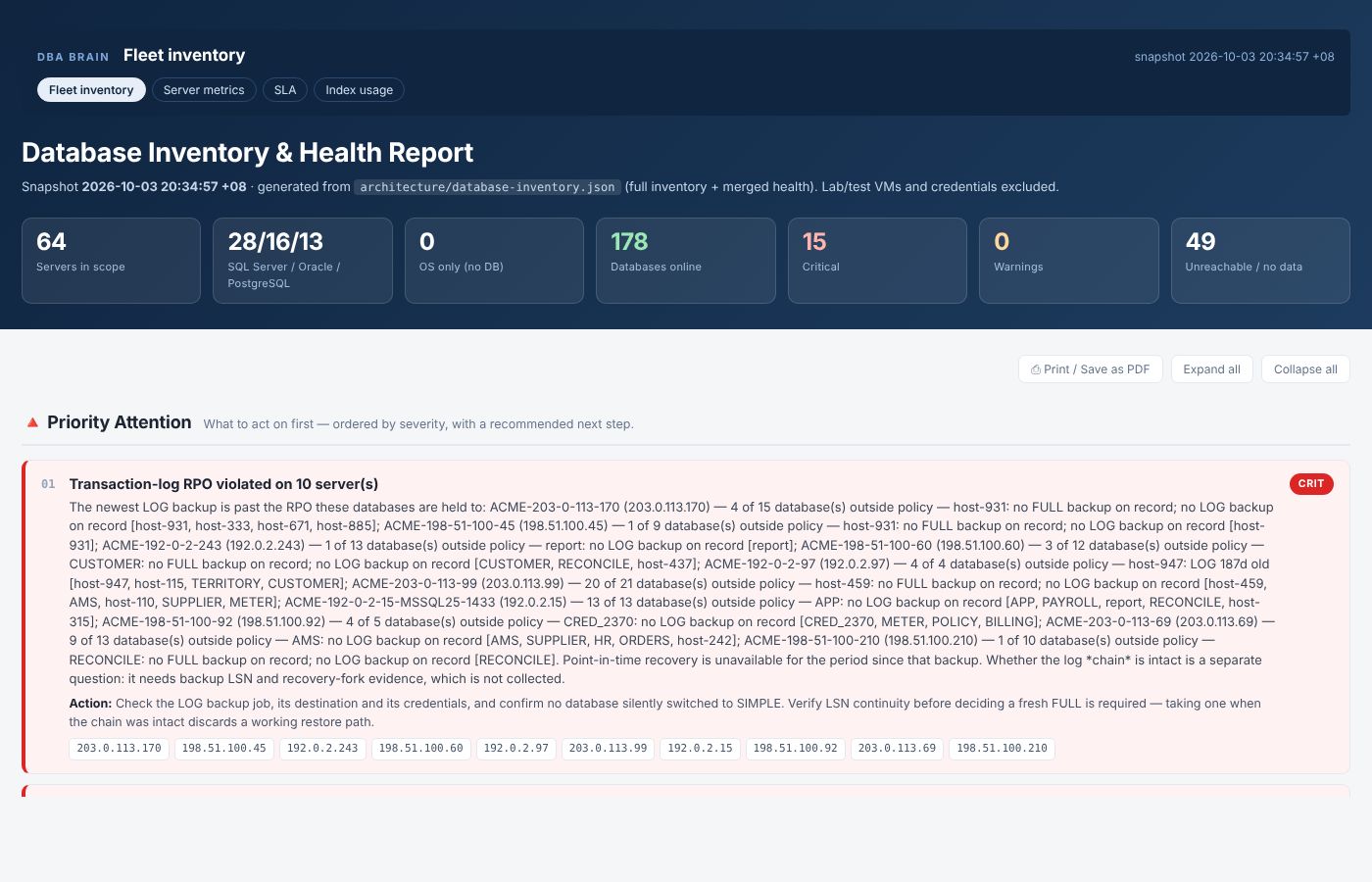Click the Collapse all button
The image size is (1372, 882).
1305,369
